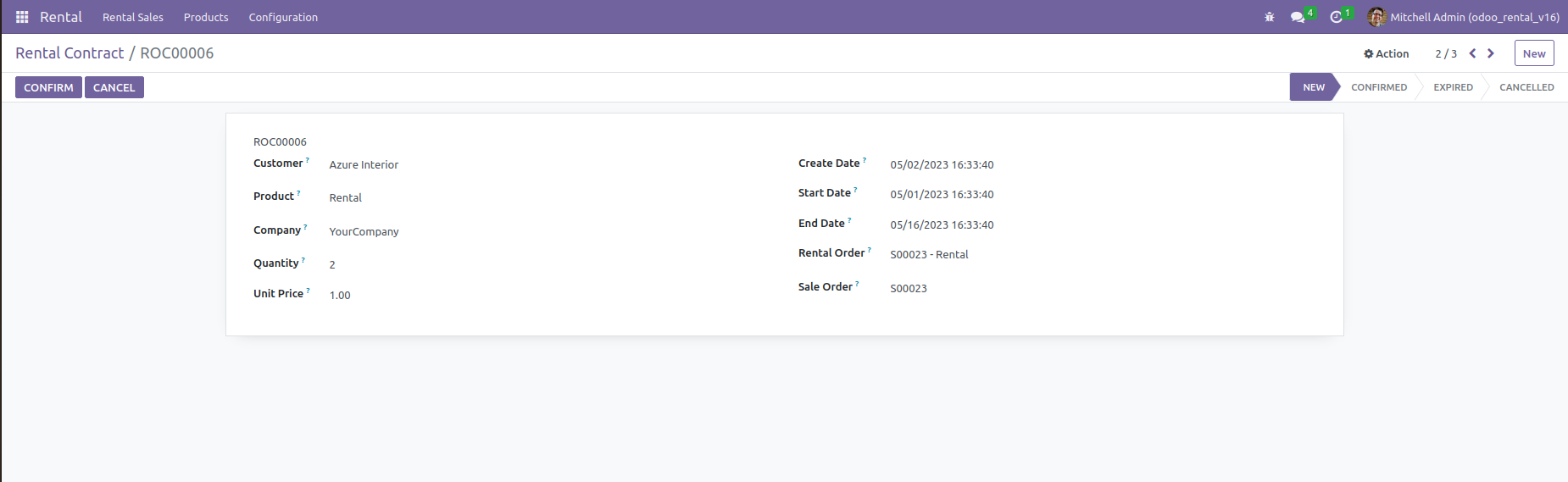The width and height of the screenshot is (1568, 482).
Task: Open S00023 - Rental order link
Action: 929,254
